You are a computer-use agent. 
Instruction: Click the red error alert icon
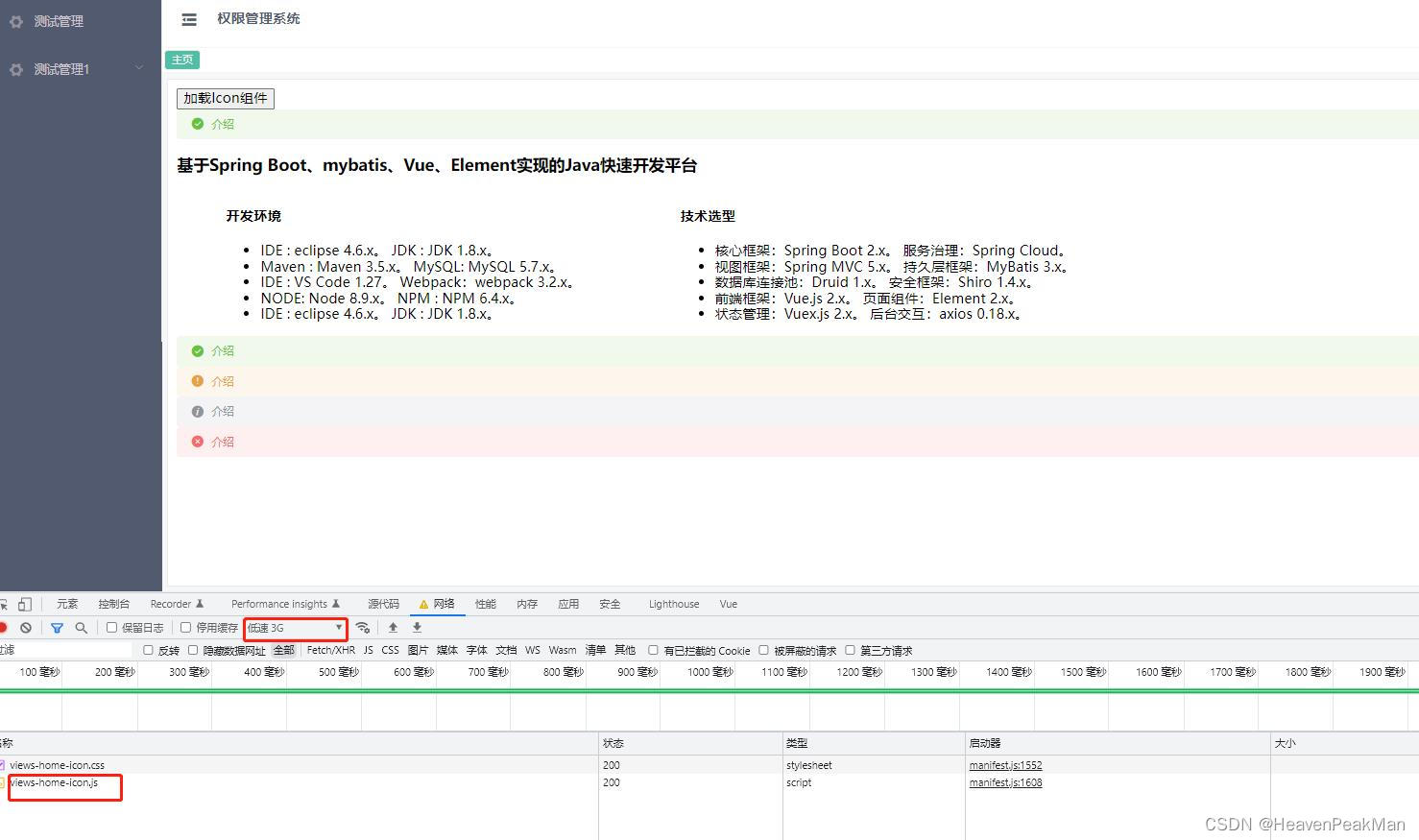coord(198,442)
